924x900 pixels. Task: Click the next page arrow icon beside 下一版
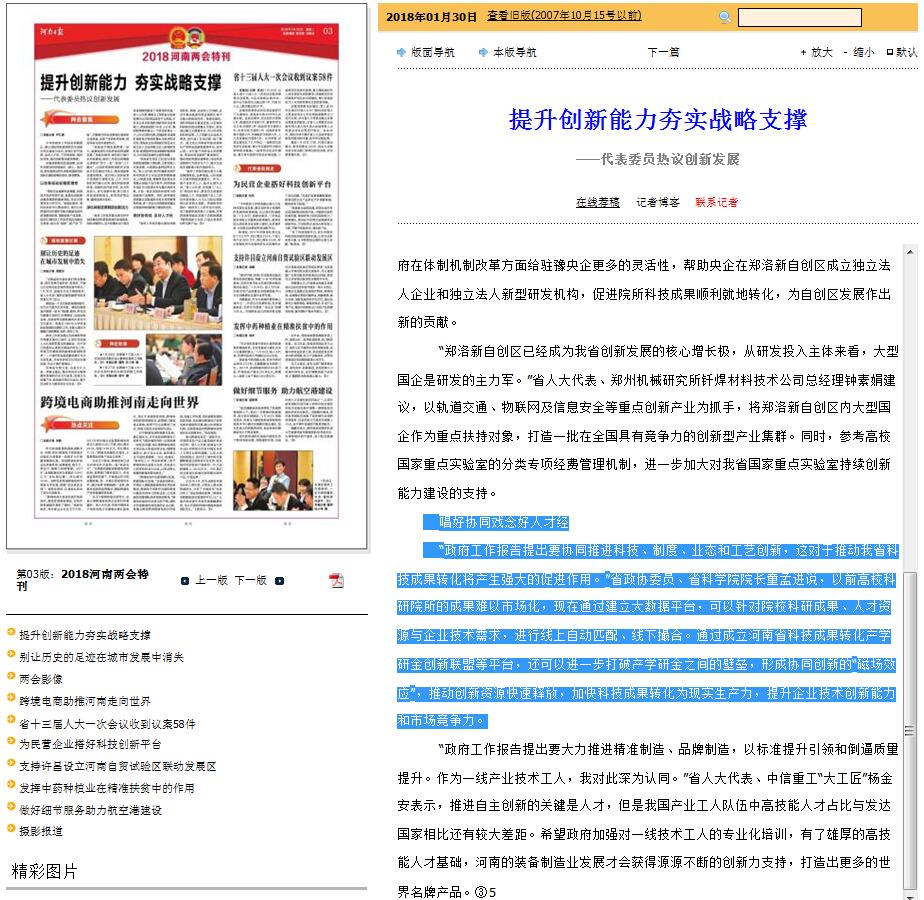point(279,581)
